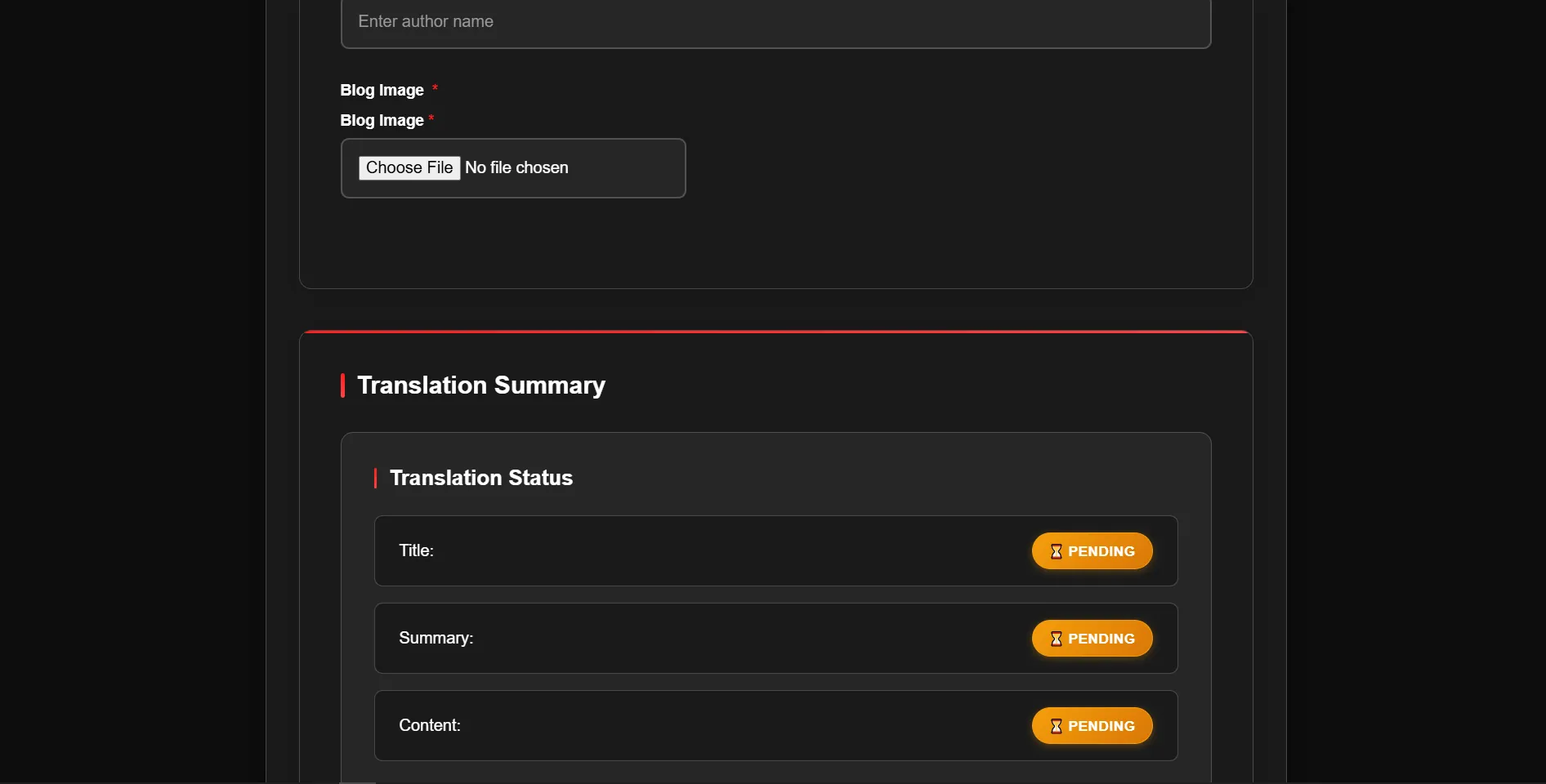Click the hourglass icon in Content row
Screen dimensions: 1546x784
coord(1056,726)
